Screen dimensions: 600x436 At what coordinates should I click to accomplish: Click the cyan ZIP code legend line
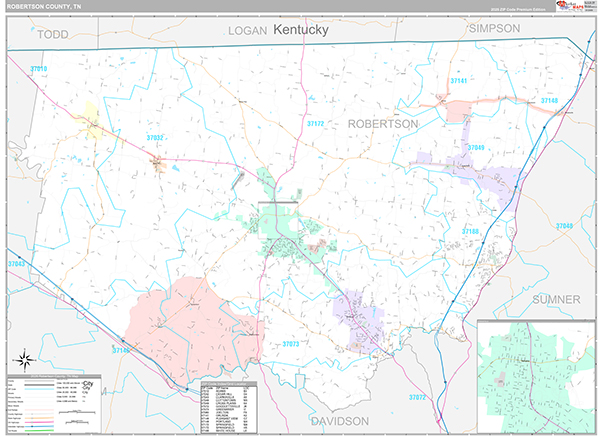[x=39, y=389]
